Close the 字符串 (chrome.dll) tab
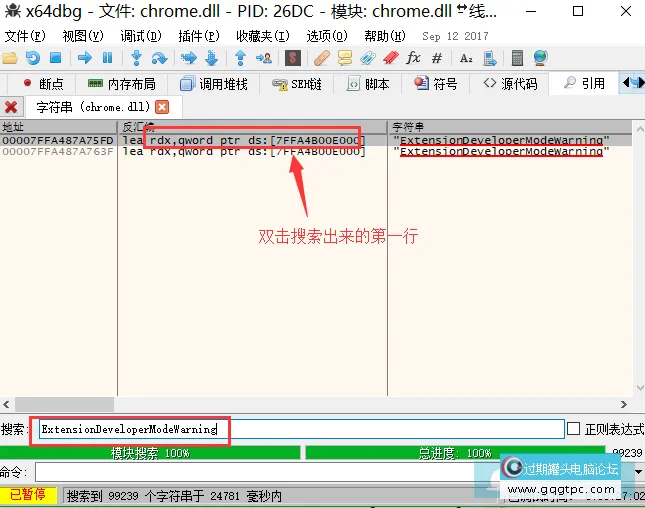Screen dimensions: 645x508 [x=162, y=107]
